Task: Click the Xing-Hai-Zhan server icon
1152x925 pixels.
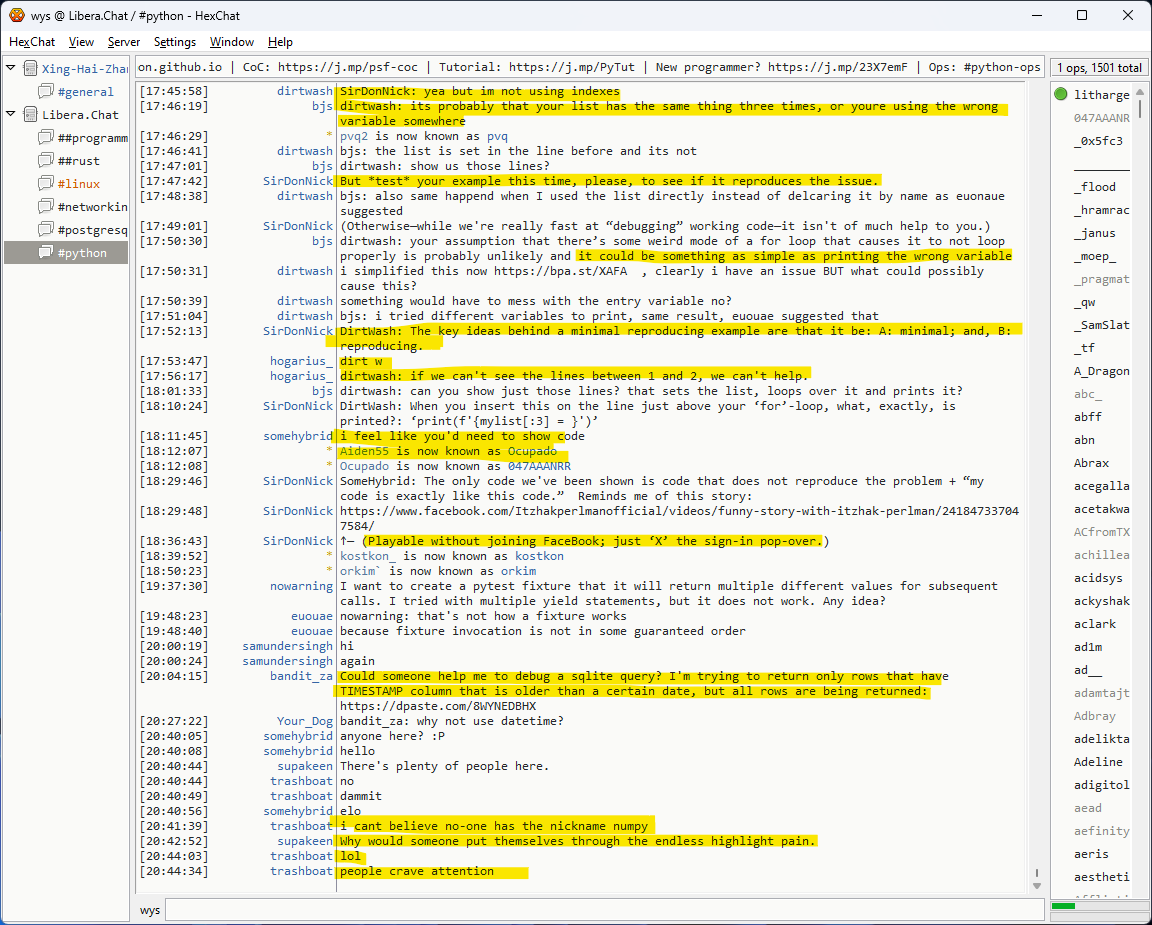Action: point(29,69)
